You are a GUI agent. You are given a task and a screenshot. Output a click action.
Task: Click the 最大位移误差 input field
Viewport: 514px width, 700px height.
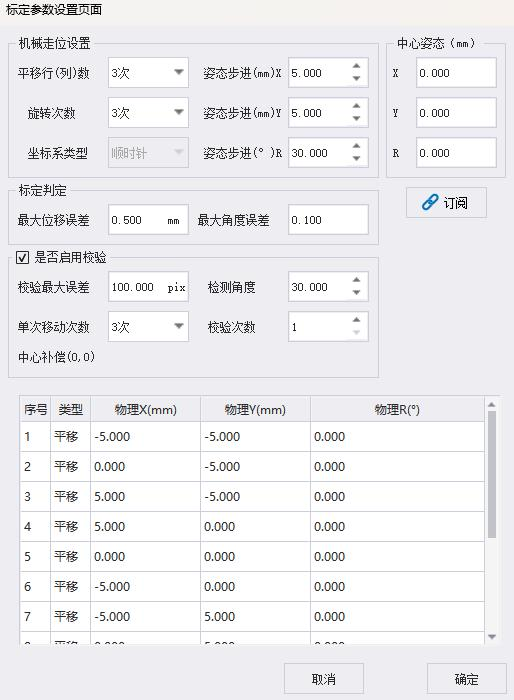click(x=148, y=220)
